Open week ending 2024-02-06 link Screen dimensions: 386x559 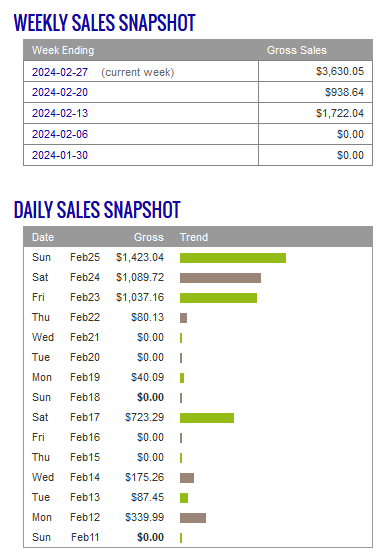60,134
